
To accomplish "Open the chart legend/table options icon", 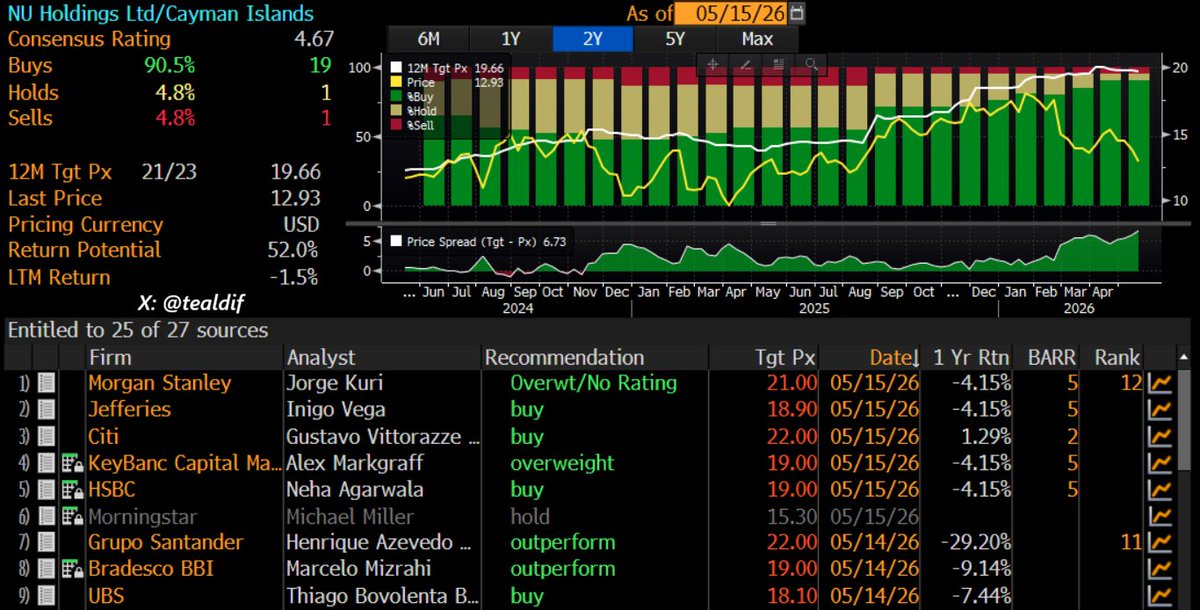I will click(x=779, y=64).
